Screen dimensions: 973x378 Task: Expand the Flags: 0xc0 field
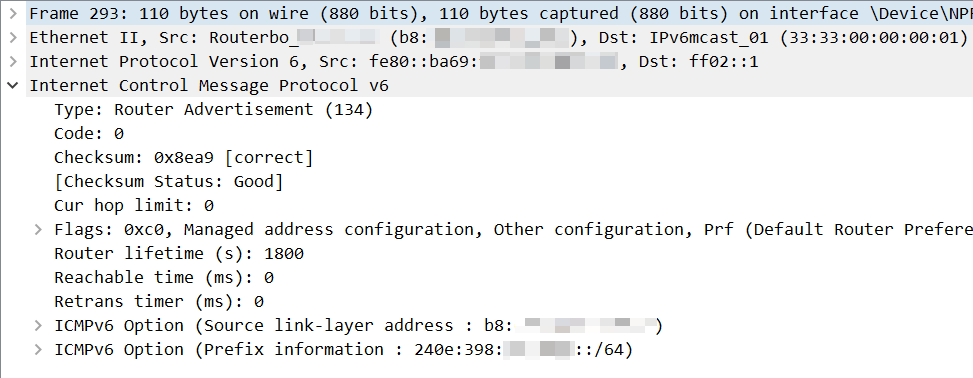pyautogui.click(x=38, y=230)
